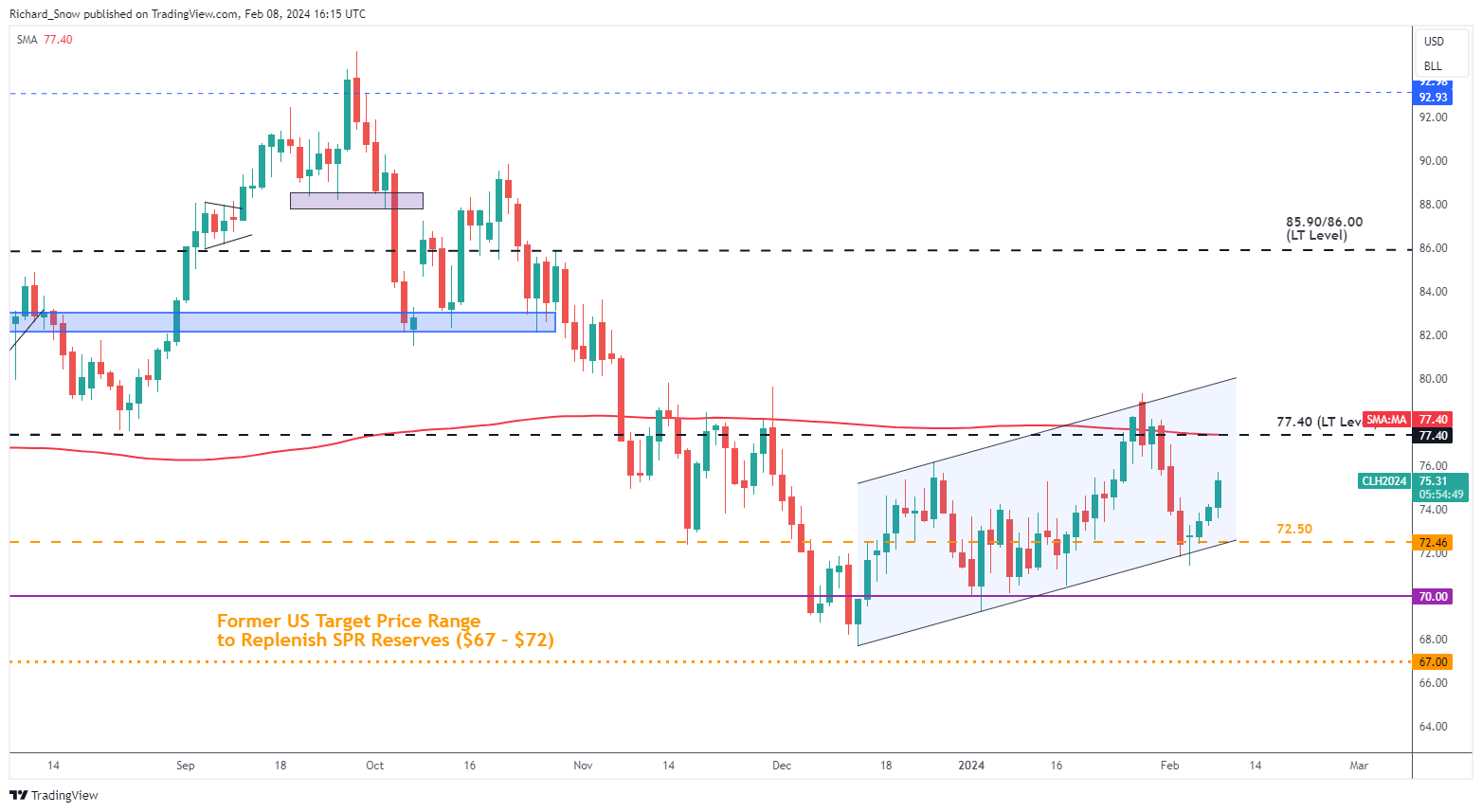
Task: Click the blue 92.93 price label
Action: coord(1433,98)
